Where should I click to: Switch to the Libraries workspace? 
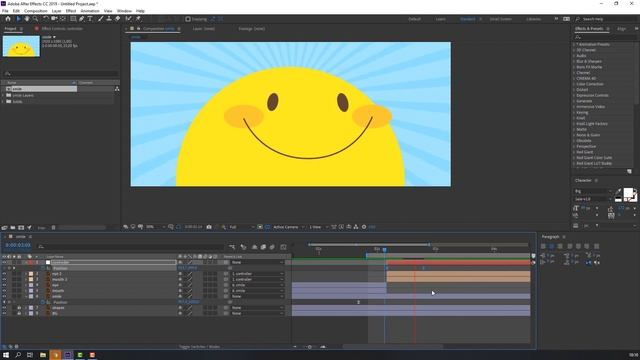coord(533,19)
